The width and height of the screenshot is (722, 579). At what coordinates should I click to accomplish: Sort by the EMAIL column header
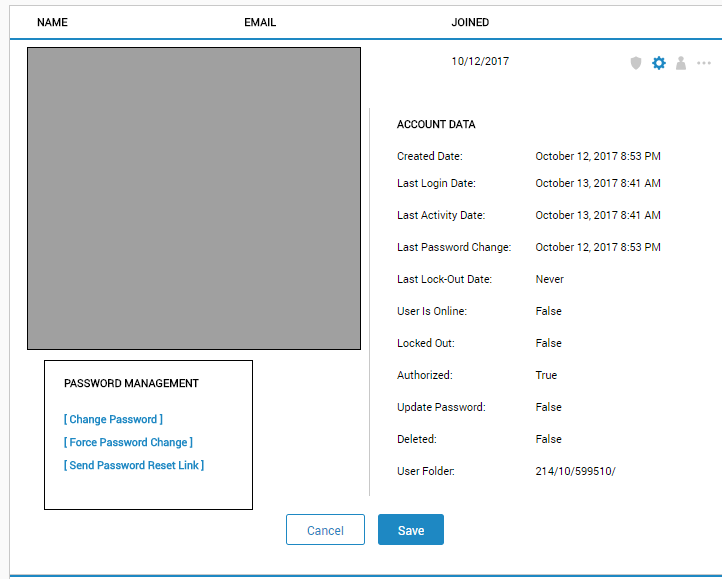point(260,22)
